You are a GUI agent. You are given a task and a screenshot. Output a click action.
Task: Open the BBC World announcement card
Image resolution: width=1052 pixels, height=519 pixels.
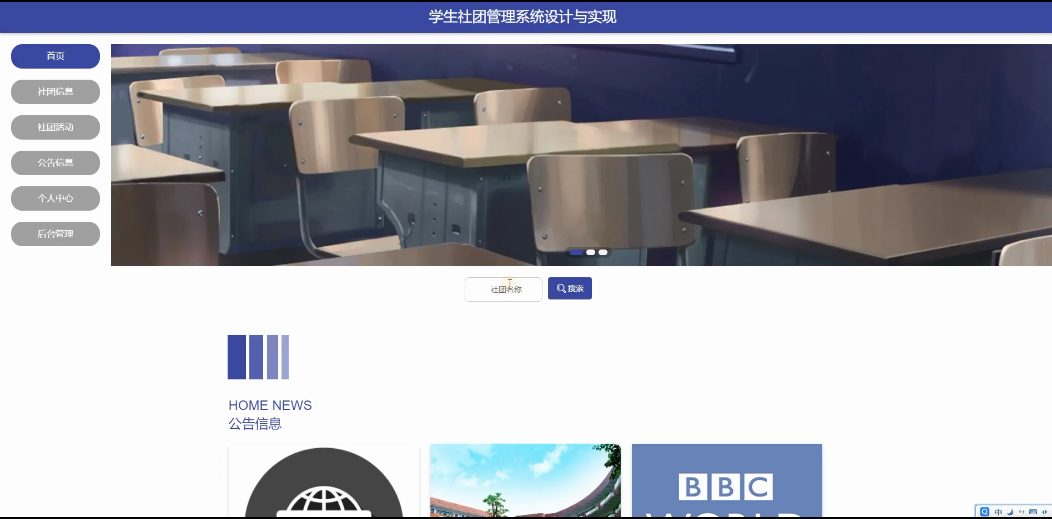pos(727,480)
